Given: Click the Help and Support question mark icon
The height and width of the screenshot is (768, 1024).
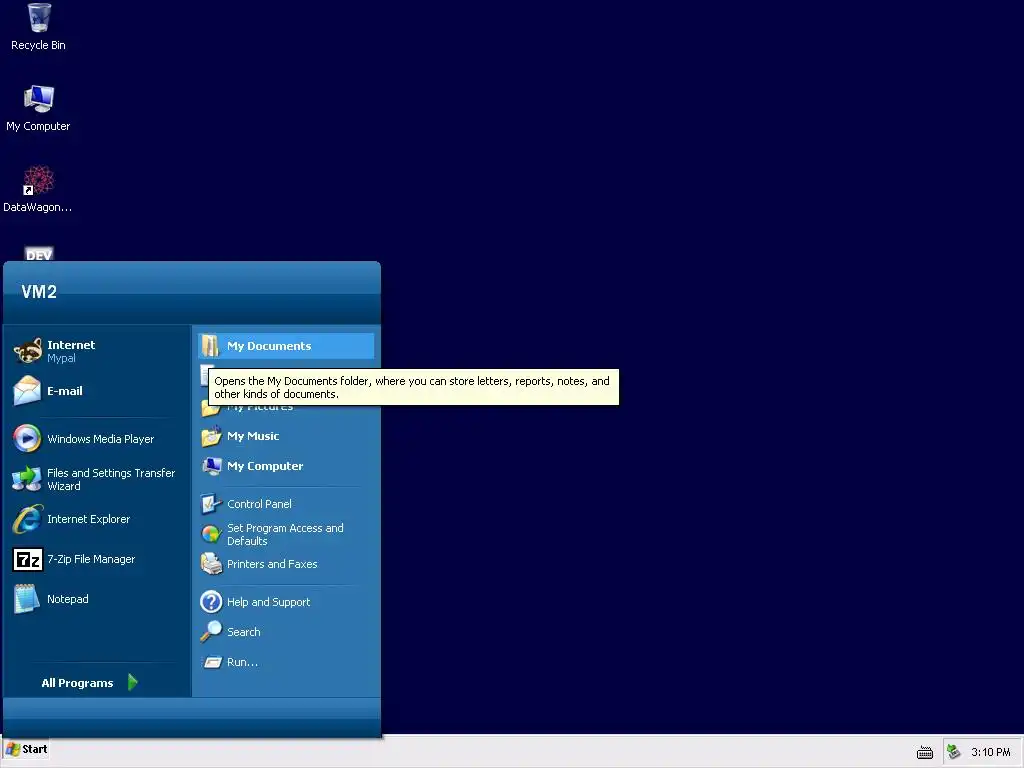Looking at the screenshot, I should pos(211,602).
